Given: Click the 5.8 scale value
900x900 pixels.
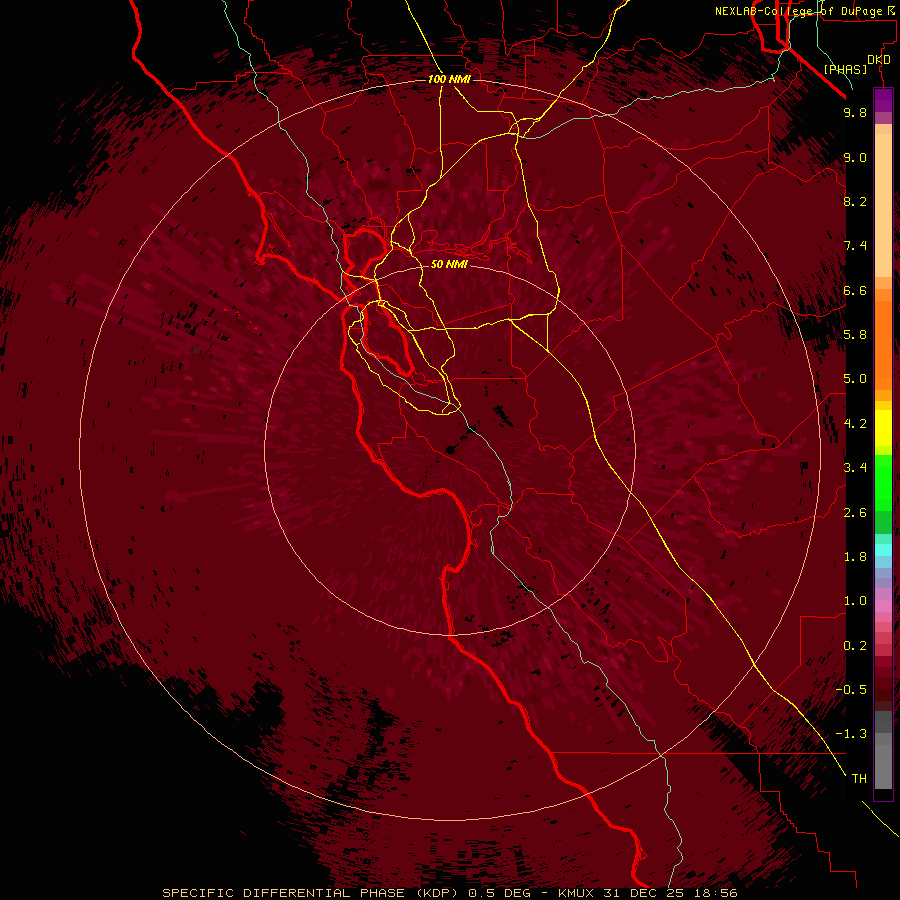Looking at the screenshot, I should [x=855, y=335].
